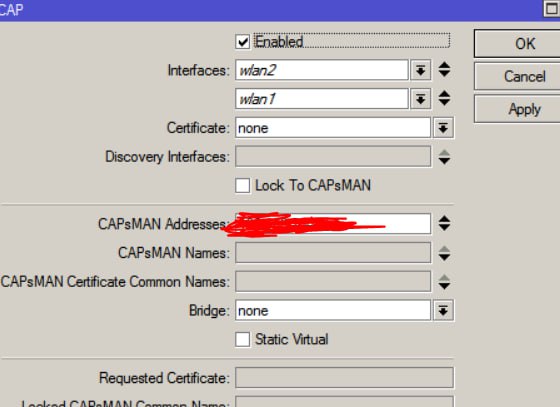Image resolution: width=560 pixels, height=407 pixels.
Task: Click the wlan1 interface field
Action: coord(322,99)
